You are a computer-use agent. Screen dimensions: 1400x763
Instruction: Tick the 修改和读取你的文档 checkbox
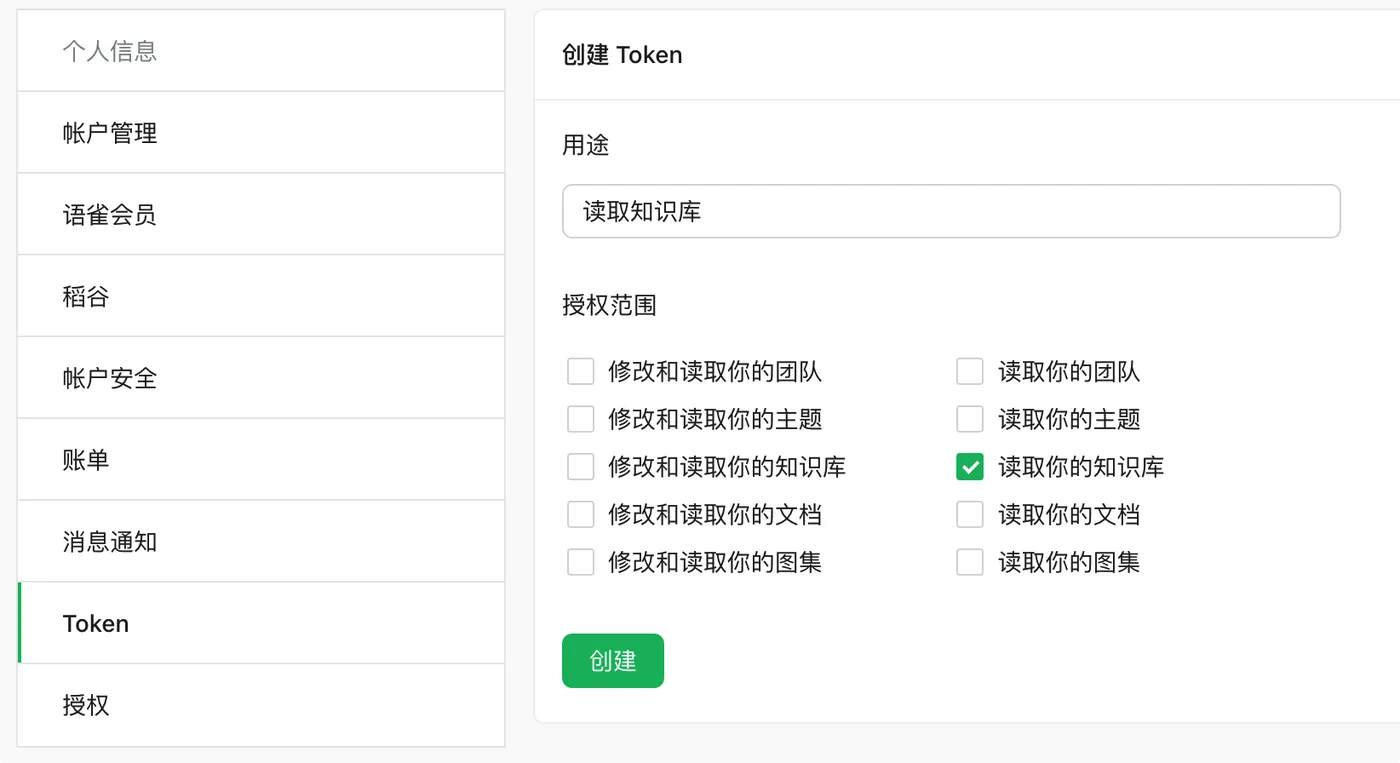click(x=581, y=515)
